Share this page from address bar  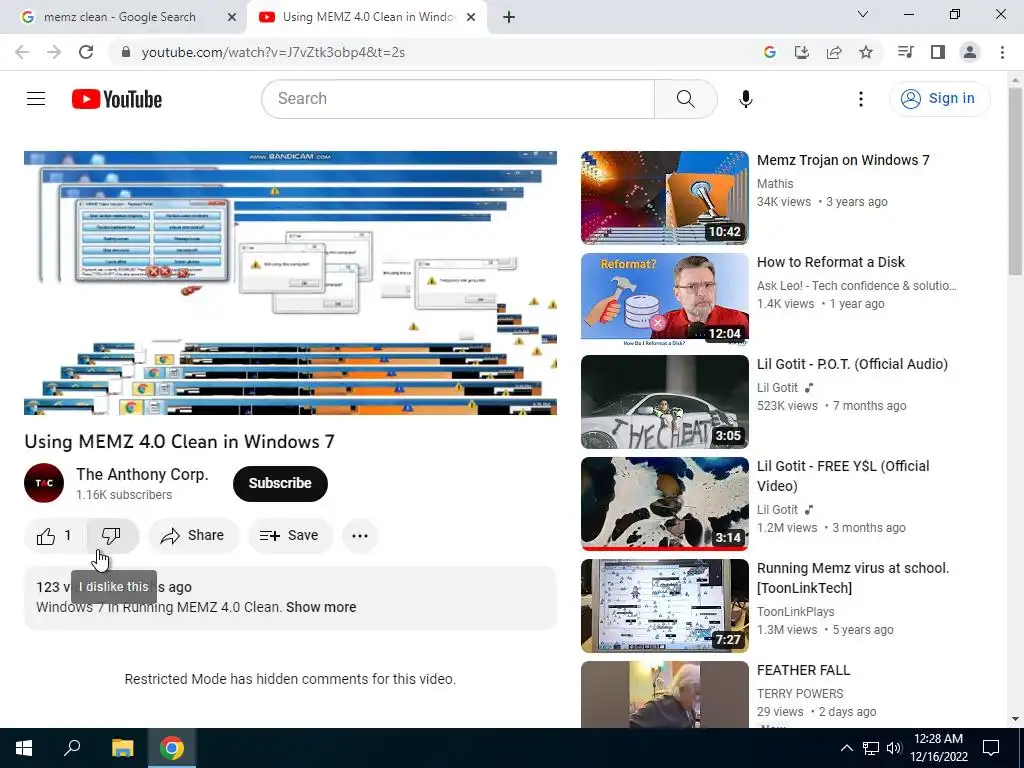[x=834, y=52]
